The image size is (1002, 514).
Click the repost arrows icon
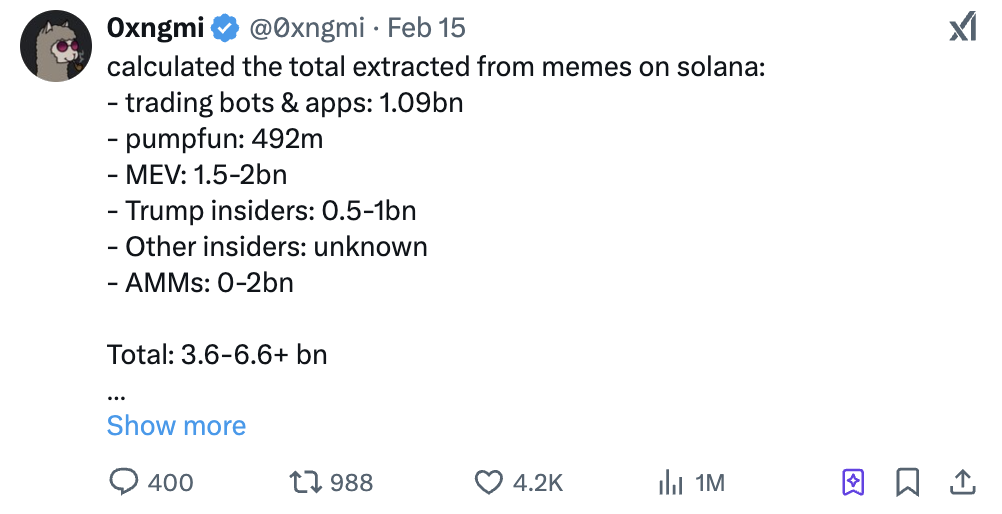[x=303, y=483]
